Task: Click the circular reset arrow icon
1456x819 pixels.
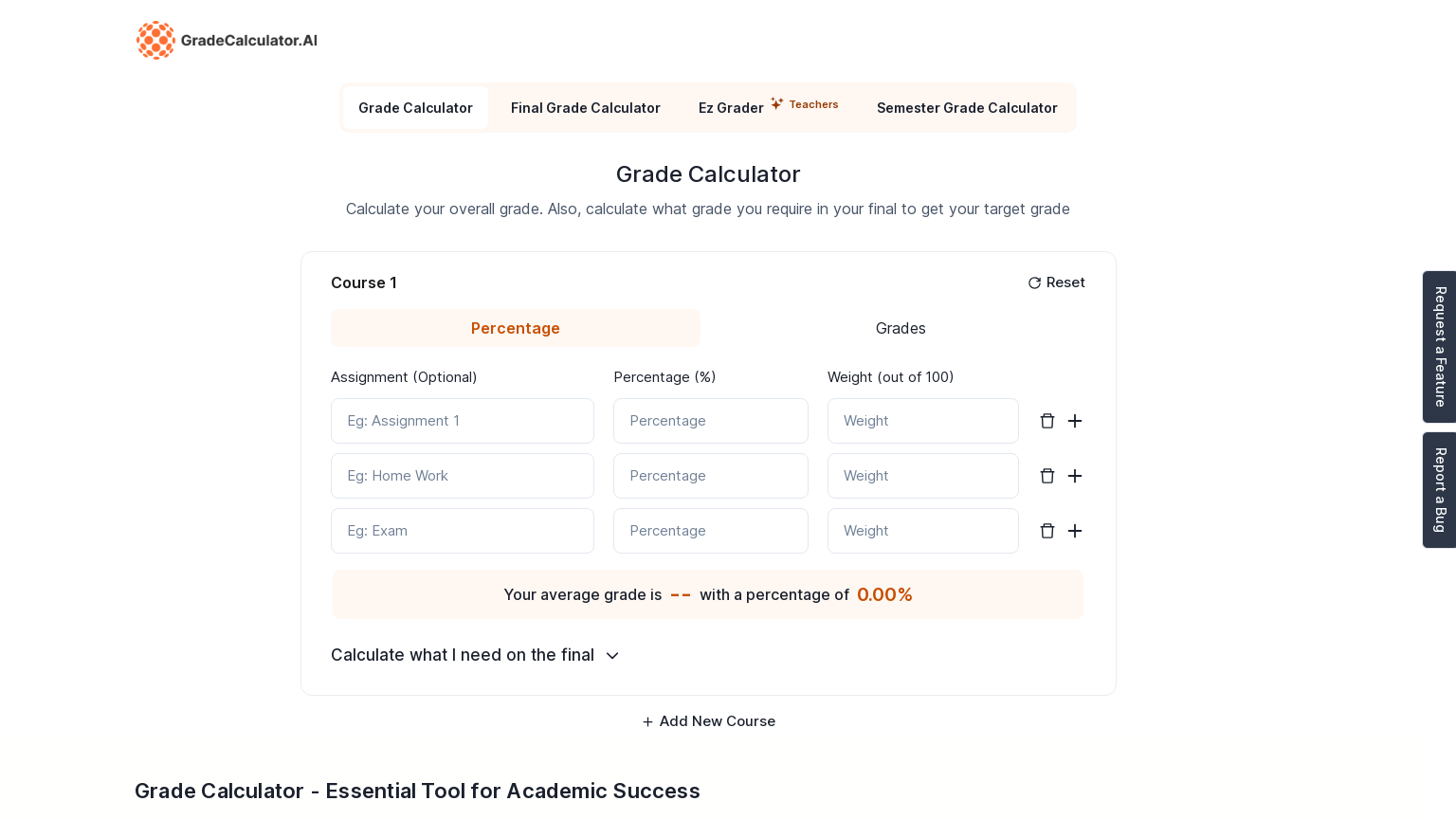Action: [1035, 282]
